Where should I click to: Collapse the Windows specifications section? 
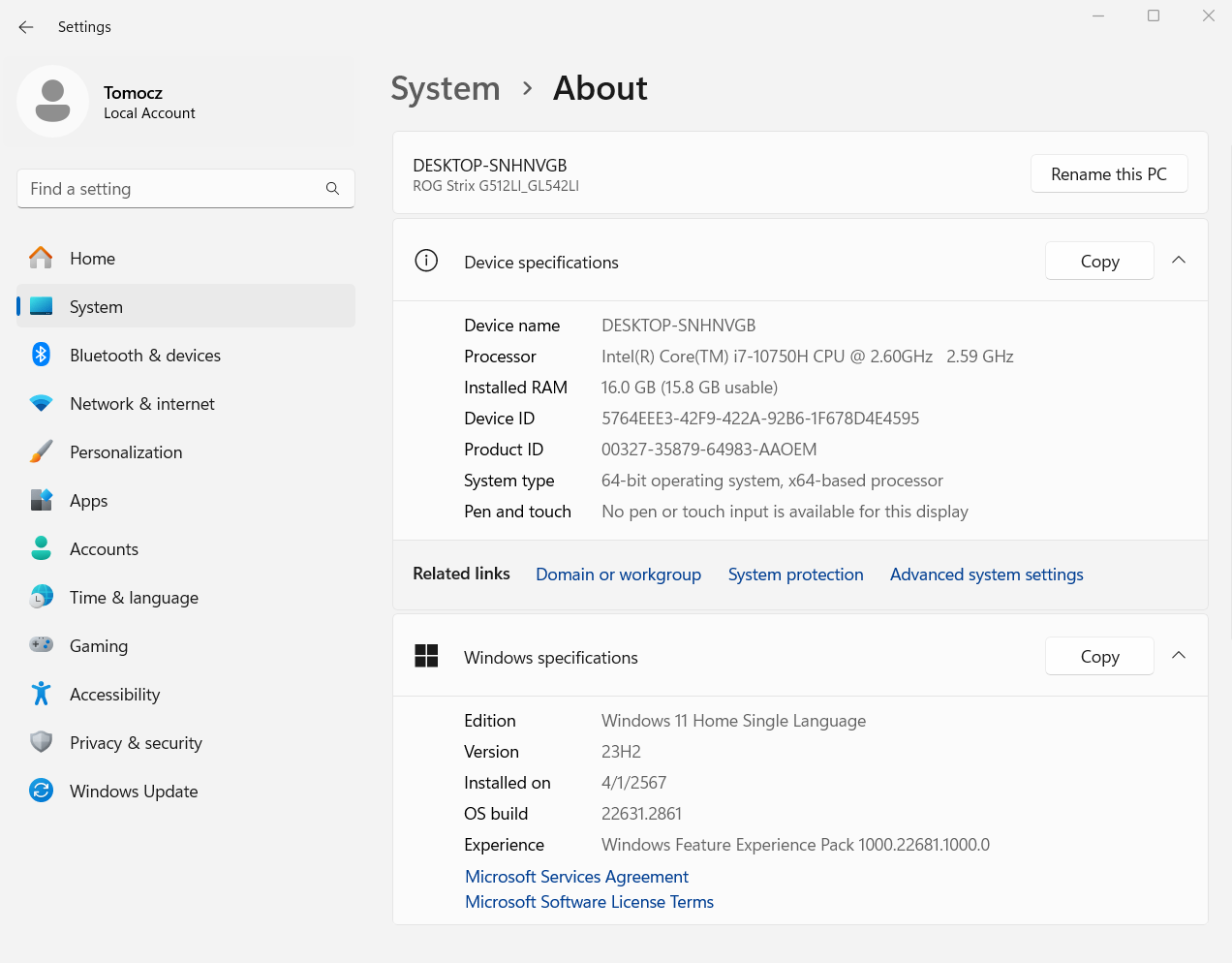coord(1179,655)
